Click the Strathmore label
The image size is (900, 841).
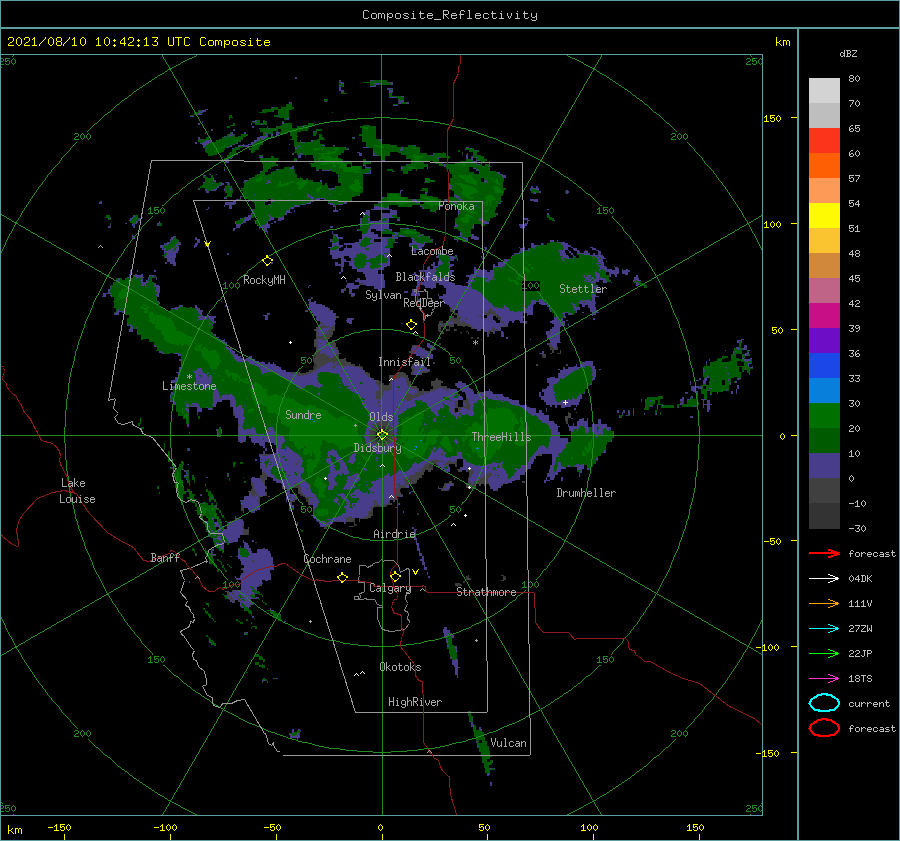click(x=486, y=592)
